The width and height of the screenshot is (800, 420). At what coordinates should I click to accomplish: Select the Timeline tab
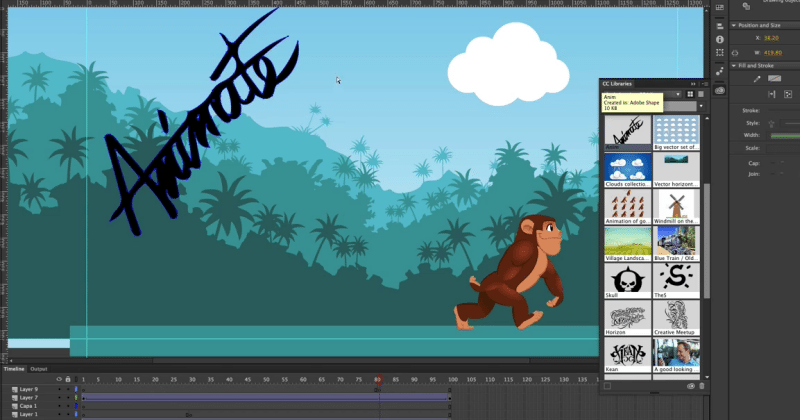(14, 369)
